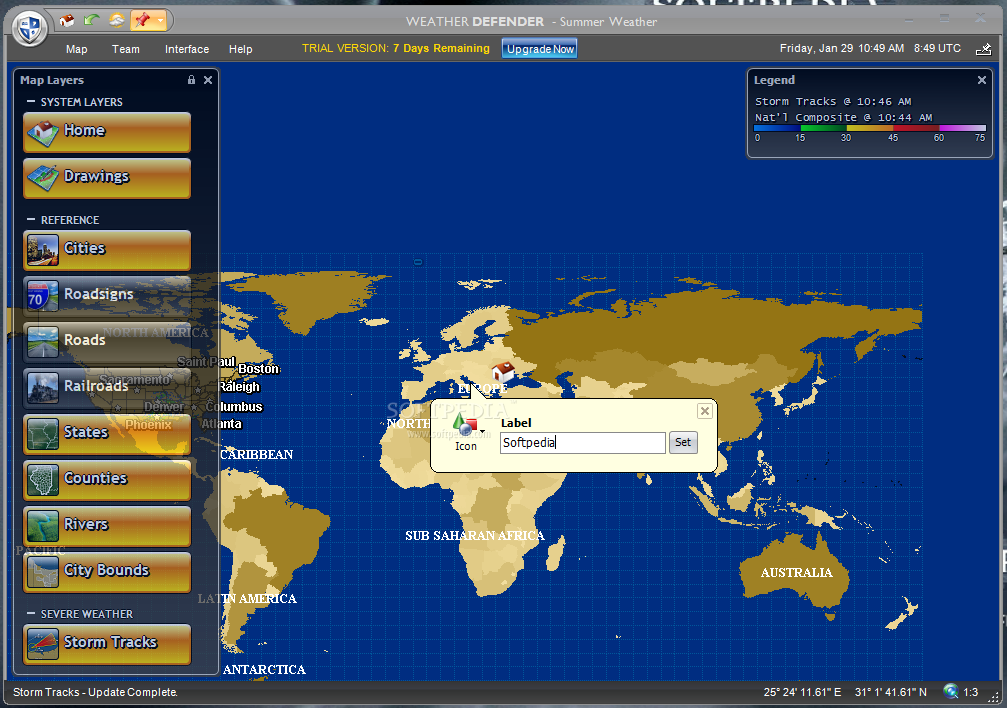This screenshot has height=708, width=1007.
Task: Click the 1:3 zoom ratio in status bar
Action: tap(970, 692)
